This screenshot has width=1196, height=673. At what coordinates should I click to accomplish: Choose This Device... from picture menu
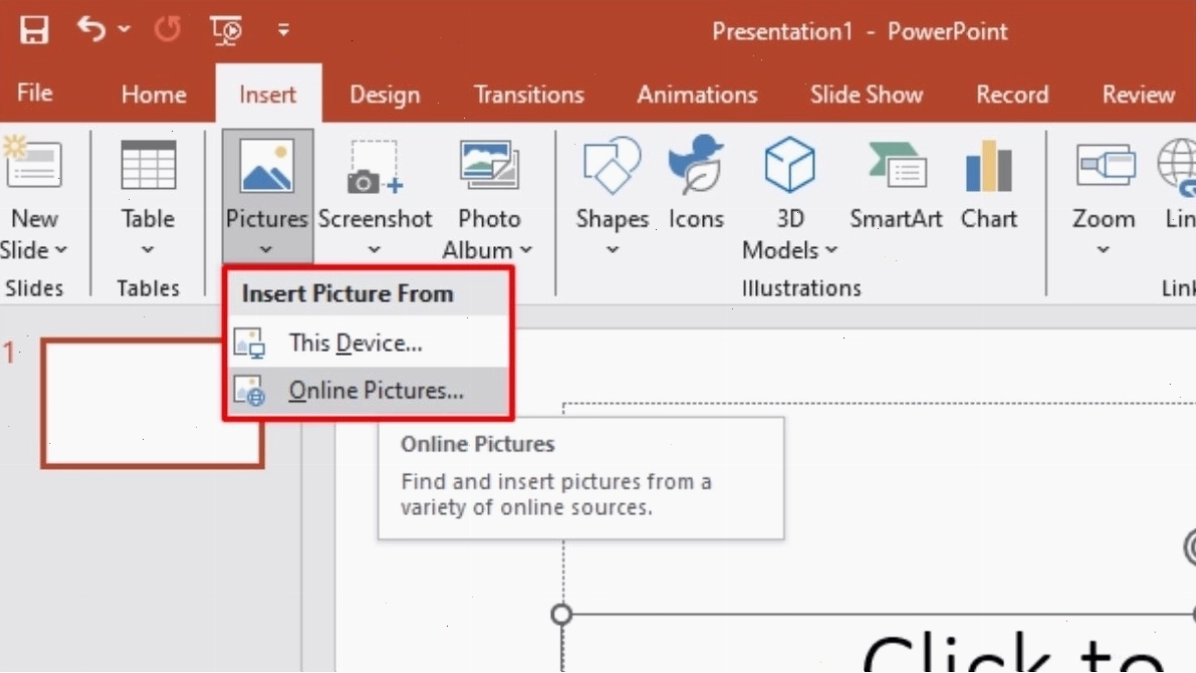coord(368,343)
